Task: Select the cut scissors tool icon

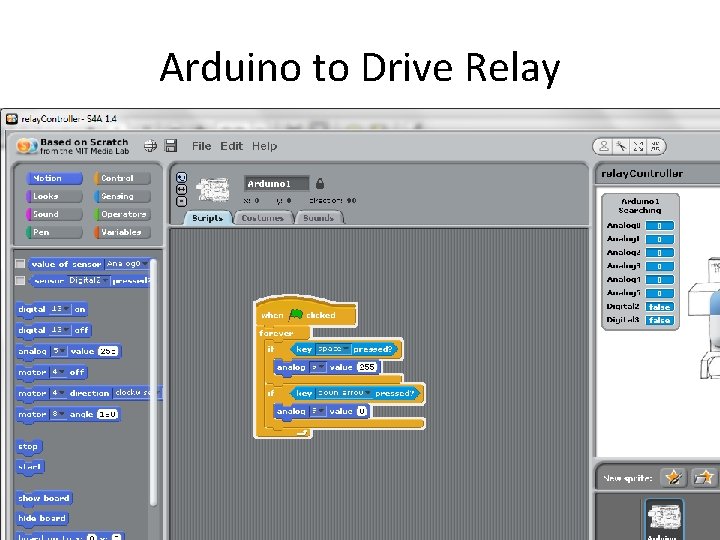Action: click(x=621, y=146)
